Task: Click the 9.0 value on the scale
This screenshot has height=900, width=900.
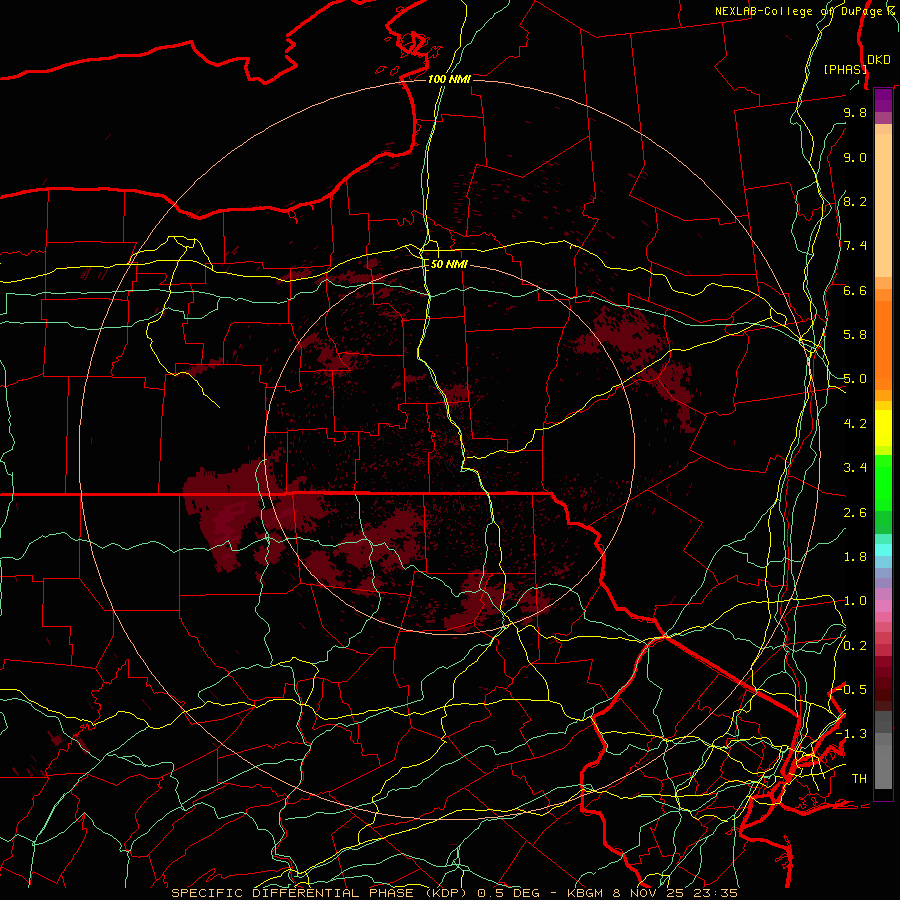Action: pos(855,157)
